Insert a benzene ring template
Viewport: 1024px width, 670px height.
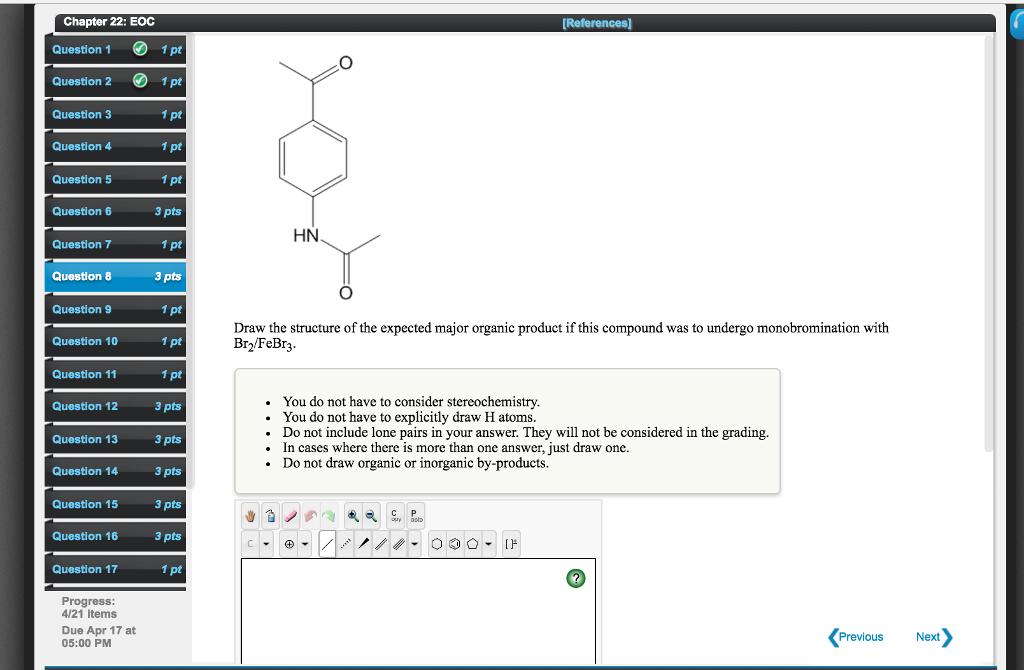pyautogui.click(x=455, y=545)
